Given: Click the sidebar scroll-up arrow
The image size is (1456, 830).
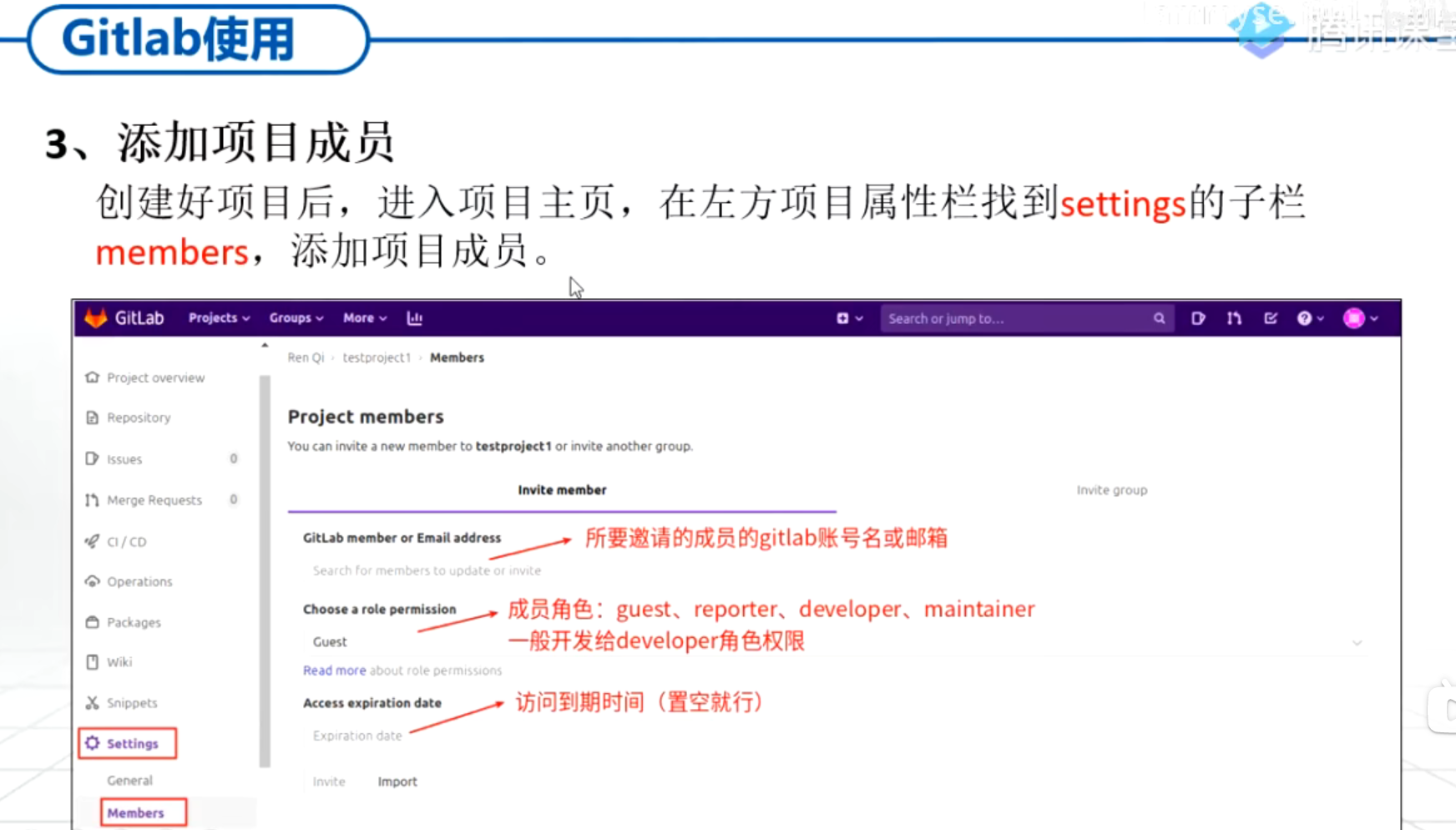Looking at the screenshot, I should point(265,345).
